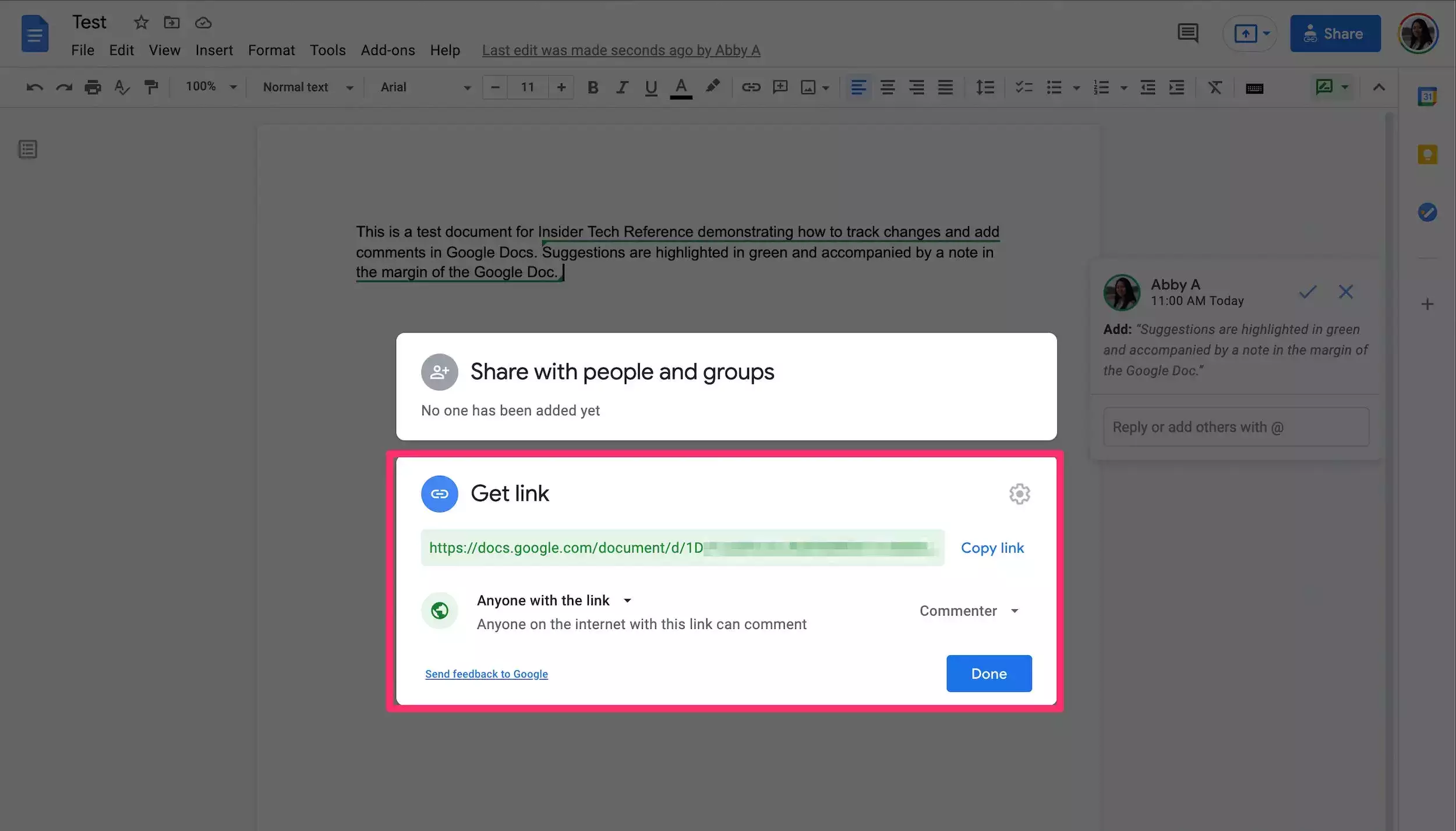Expand numbered list options arrow
This screenshot has width=1456, height=831.
[1123, 88]
